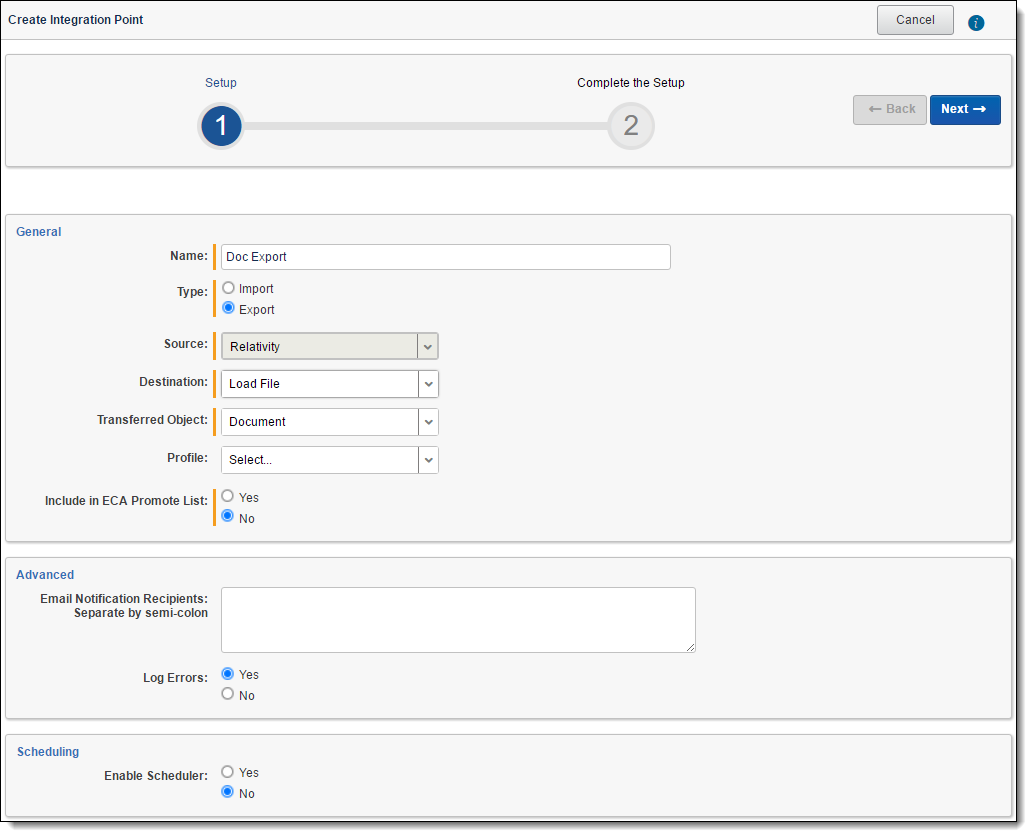
Task: Click the Email Notification Recipients text area
Action: (x=458, y=620)
